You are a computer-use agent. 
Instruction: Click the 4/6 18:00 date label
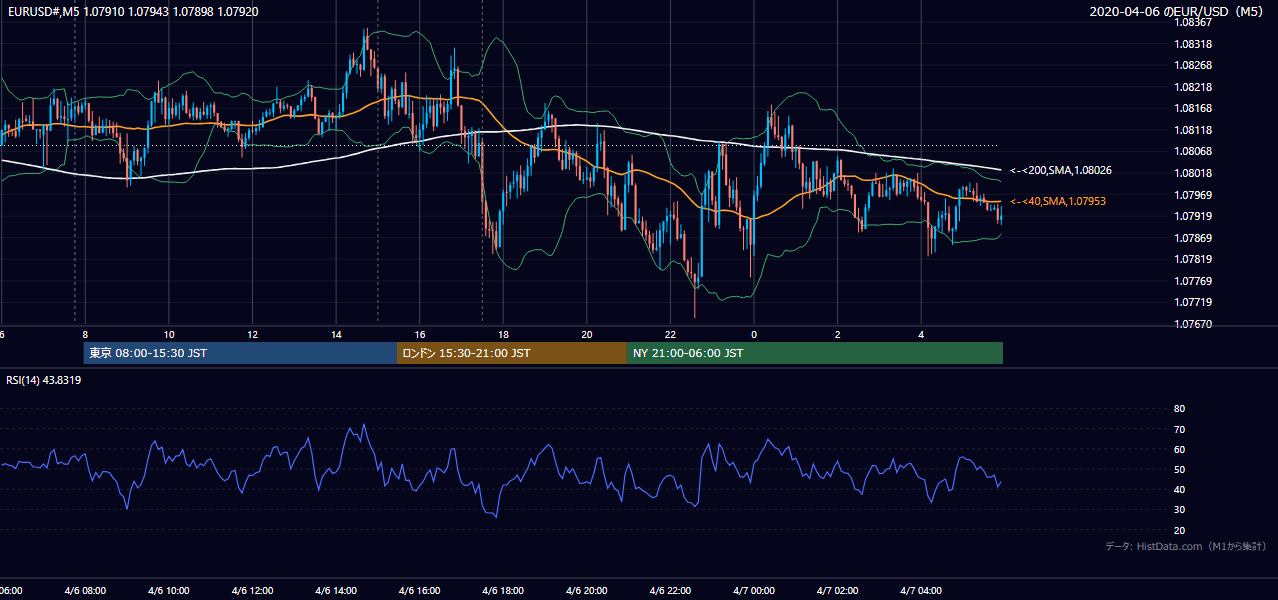(503, 591)
